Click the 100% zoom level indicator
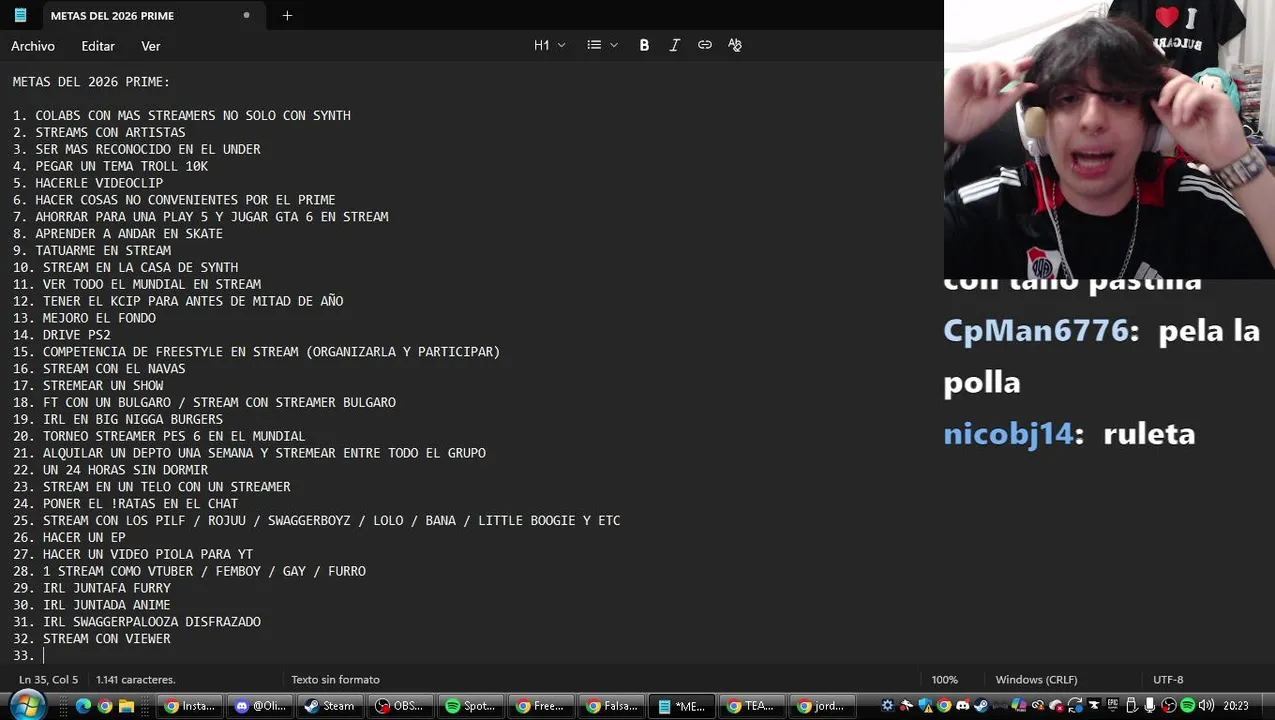Viewport: 1275px width, 720px height. pos(945,680)
